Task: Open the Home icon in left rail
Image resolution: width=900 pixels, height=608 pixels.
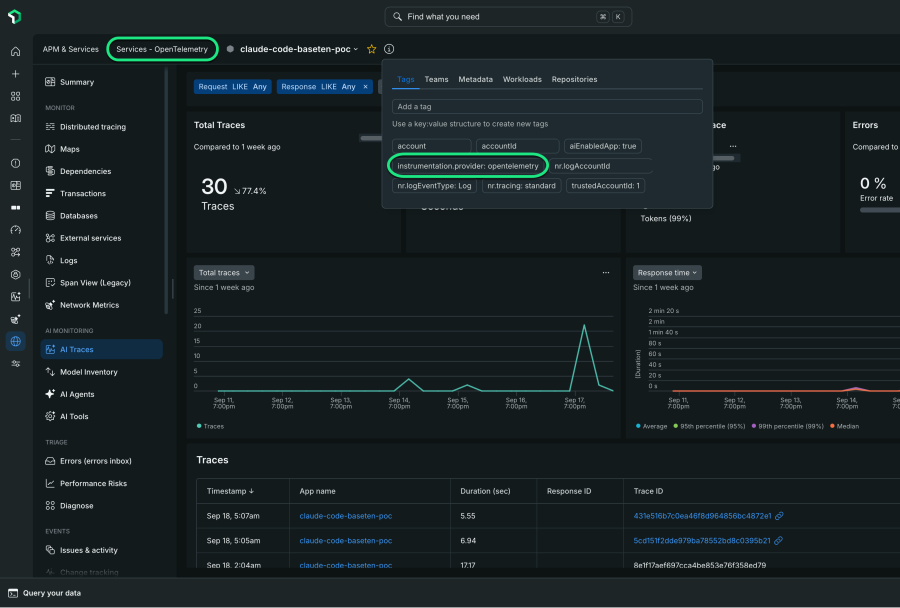Action: [15, 52]
